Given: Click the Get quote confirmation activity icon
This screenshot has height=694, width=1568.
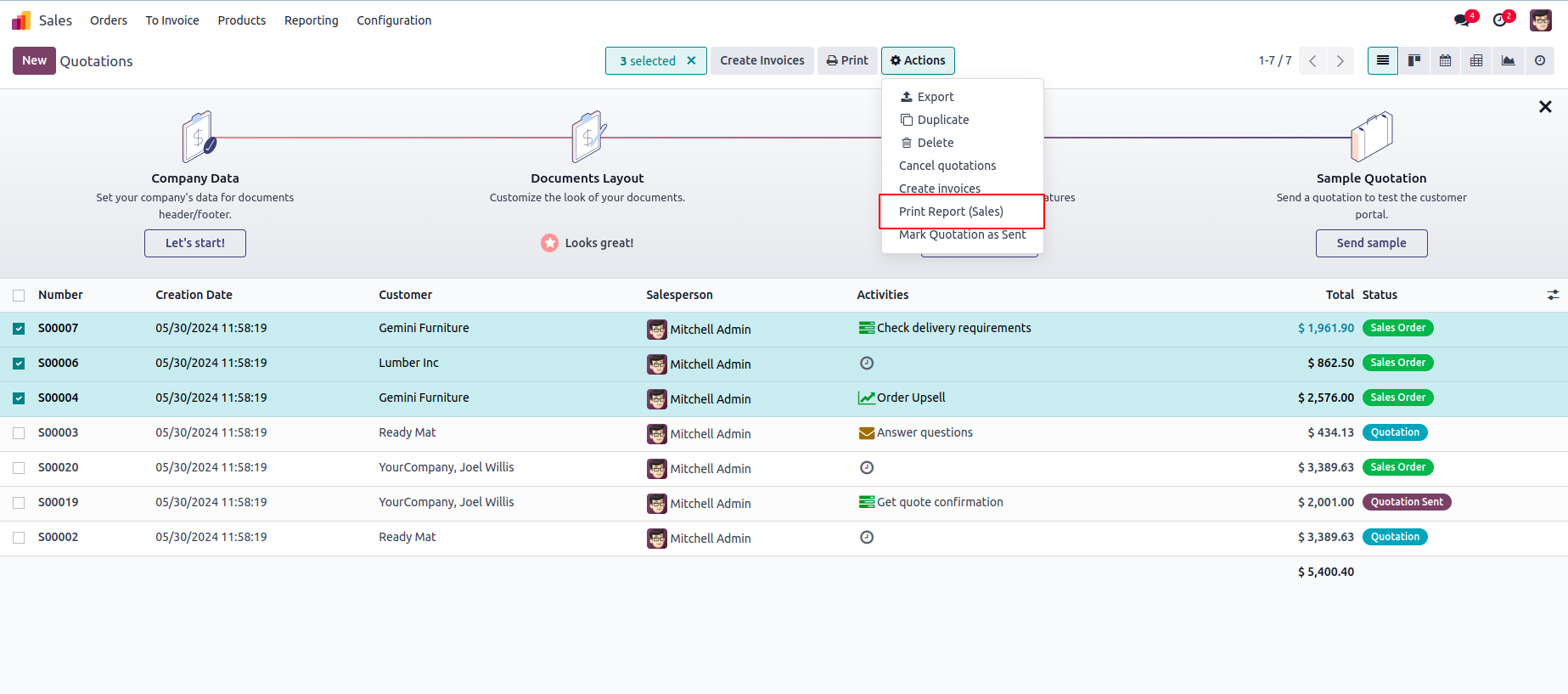Looking at the screenshot, I should (x=867, y=502).
